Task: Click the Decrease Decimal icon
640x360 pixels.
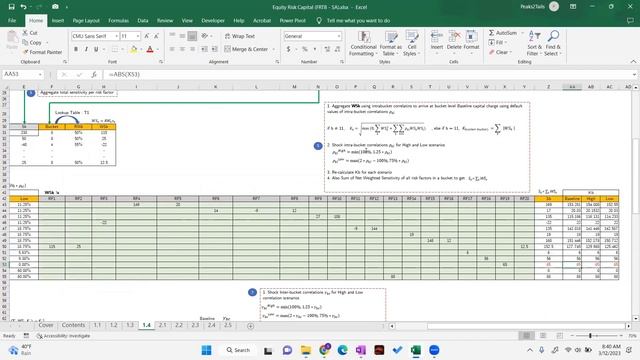Action: pos(338,49)
